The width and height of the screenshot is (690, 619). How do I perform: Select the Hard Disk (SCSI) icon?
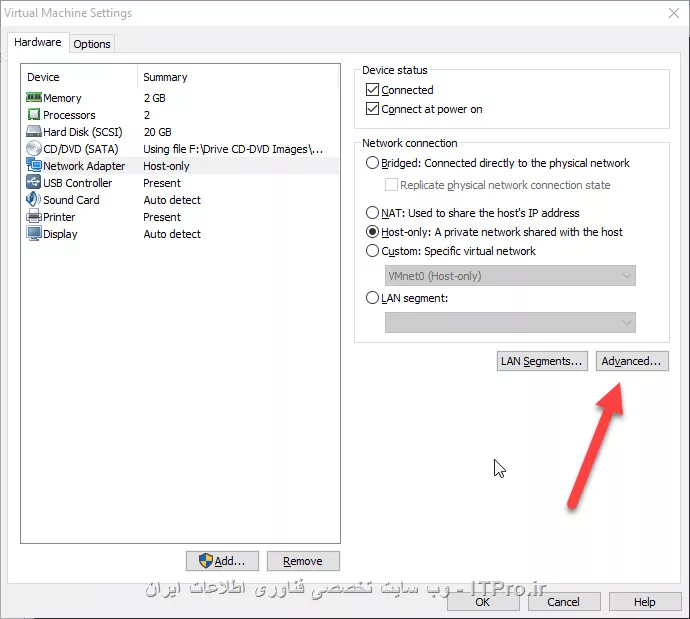(33, 132)
